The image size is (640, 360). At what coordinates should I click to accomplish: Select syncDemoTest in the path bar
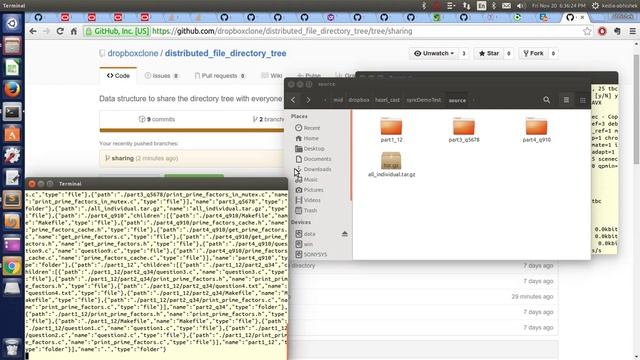tap(423, 100)
